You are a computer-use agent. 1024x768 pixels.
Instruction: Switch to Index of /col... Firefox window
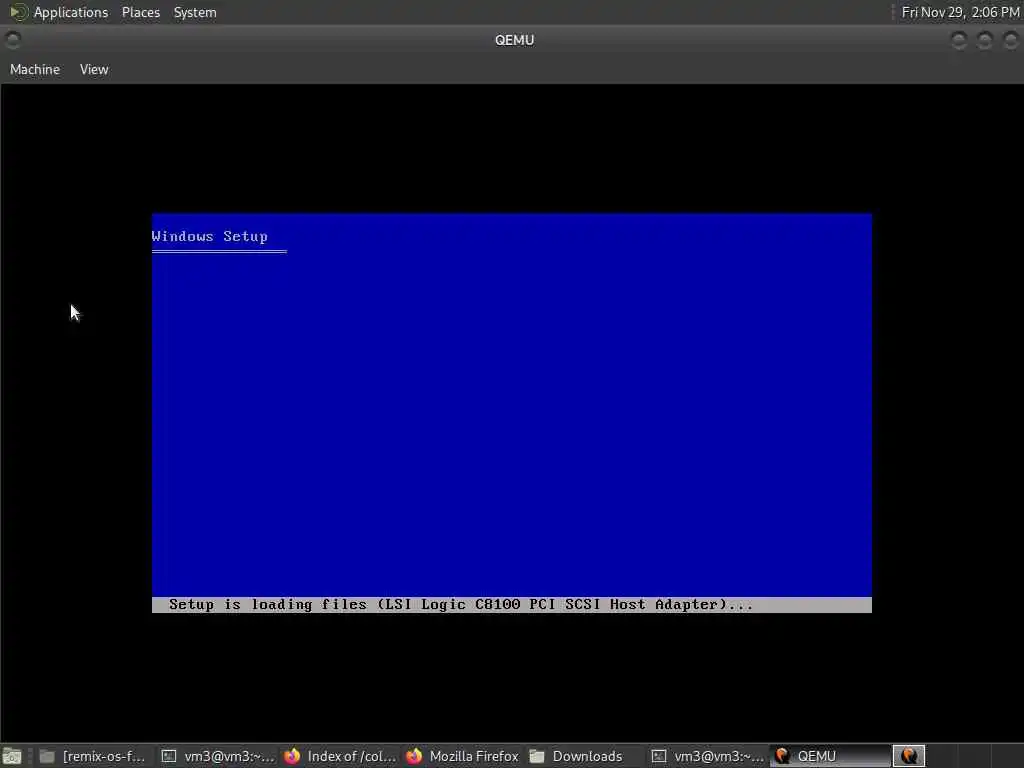click(x=340, y=756)
